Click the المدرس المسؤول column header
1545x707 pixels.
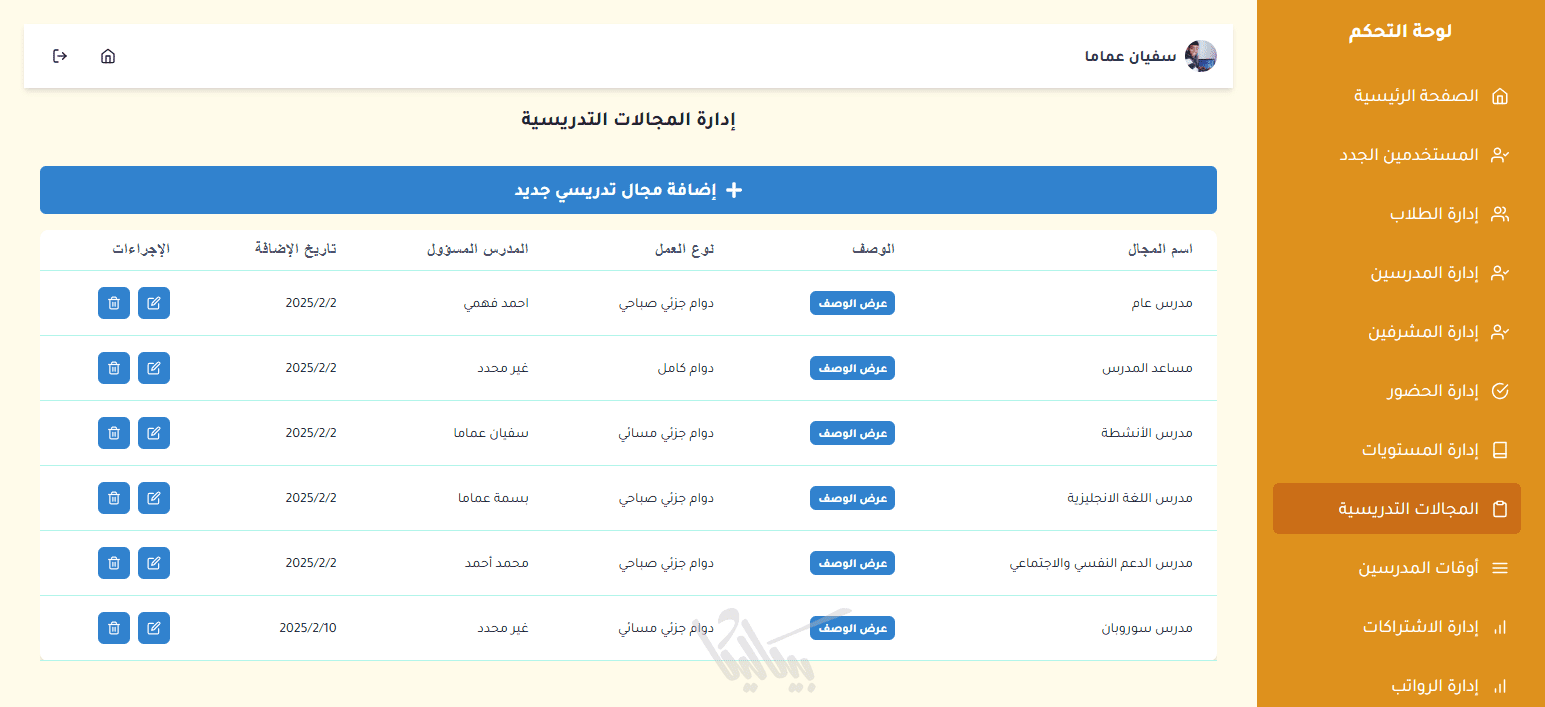(x=478, y=248)
